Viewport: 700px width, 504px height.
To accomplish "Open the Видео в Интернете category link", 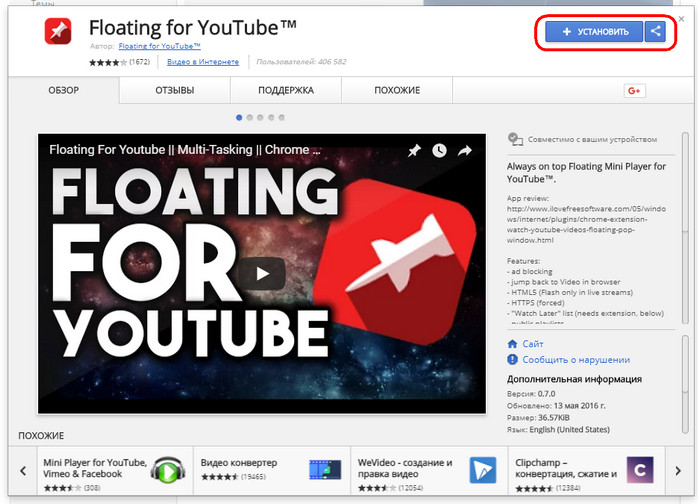I will click(203, 62).
